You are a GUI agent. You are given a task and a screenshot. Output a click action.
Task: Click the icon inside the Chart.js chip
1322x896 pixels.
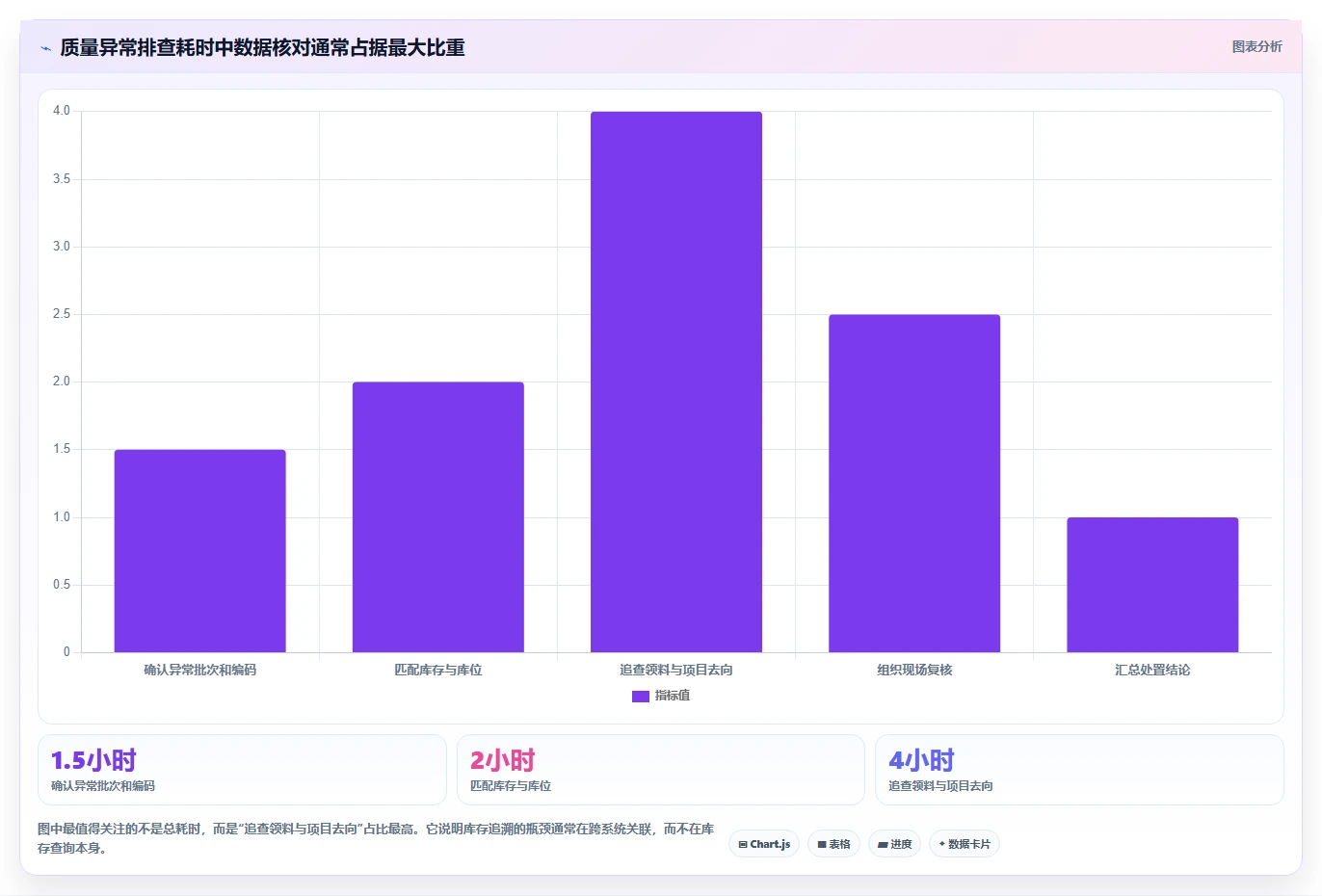pos(743,844)
